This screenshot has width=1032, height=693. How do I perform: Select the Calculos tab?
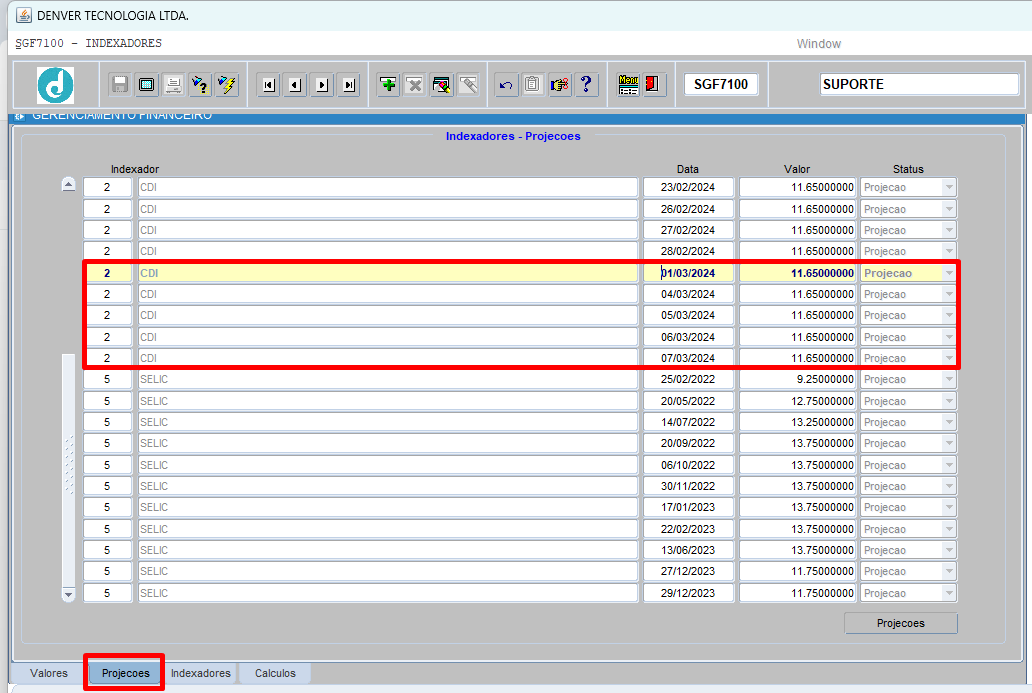coord(275,673)
